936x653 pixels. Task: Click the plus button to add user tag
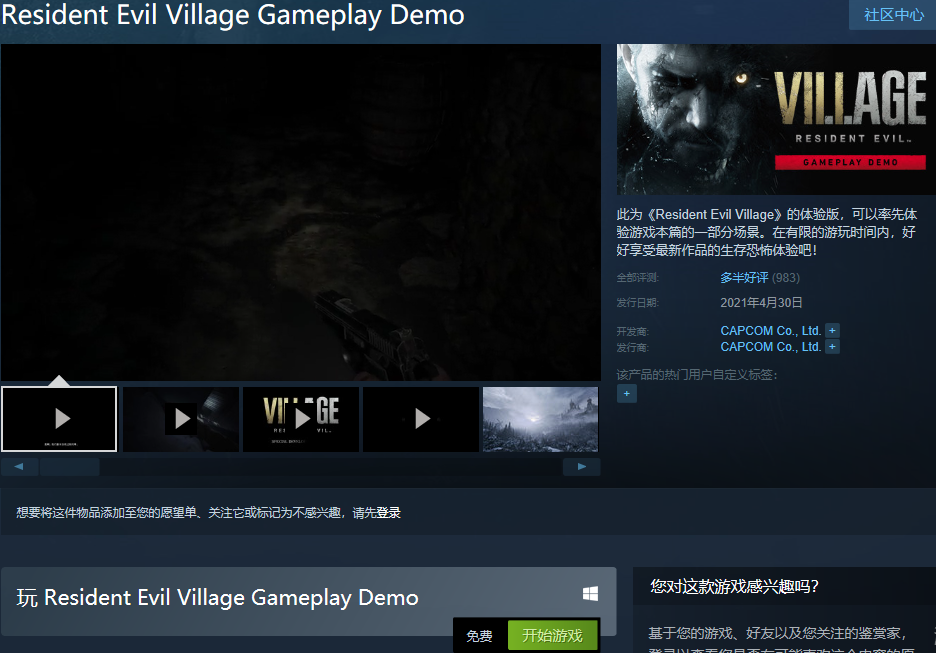coord(627,394)
